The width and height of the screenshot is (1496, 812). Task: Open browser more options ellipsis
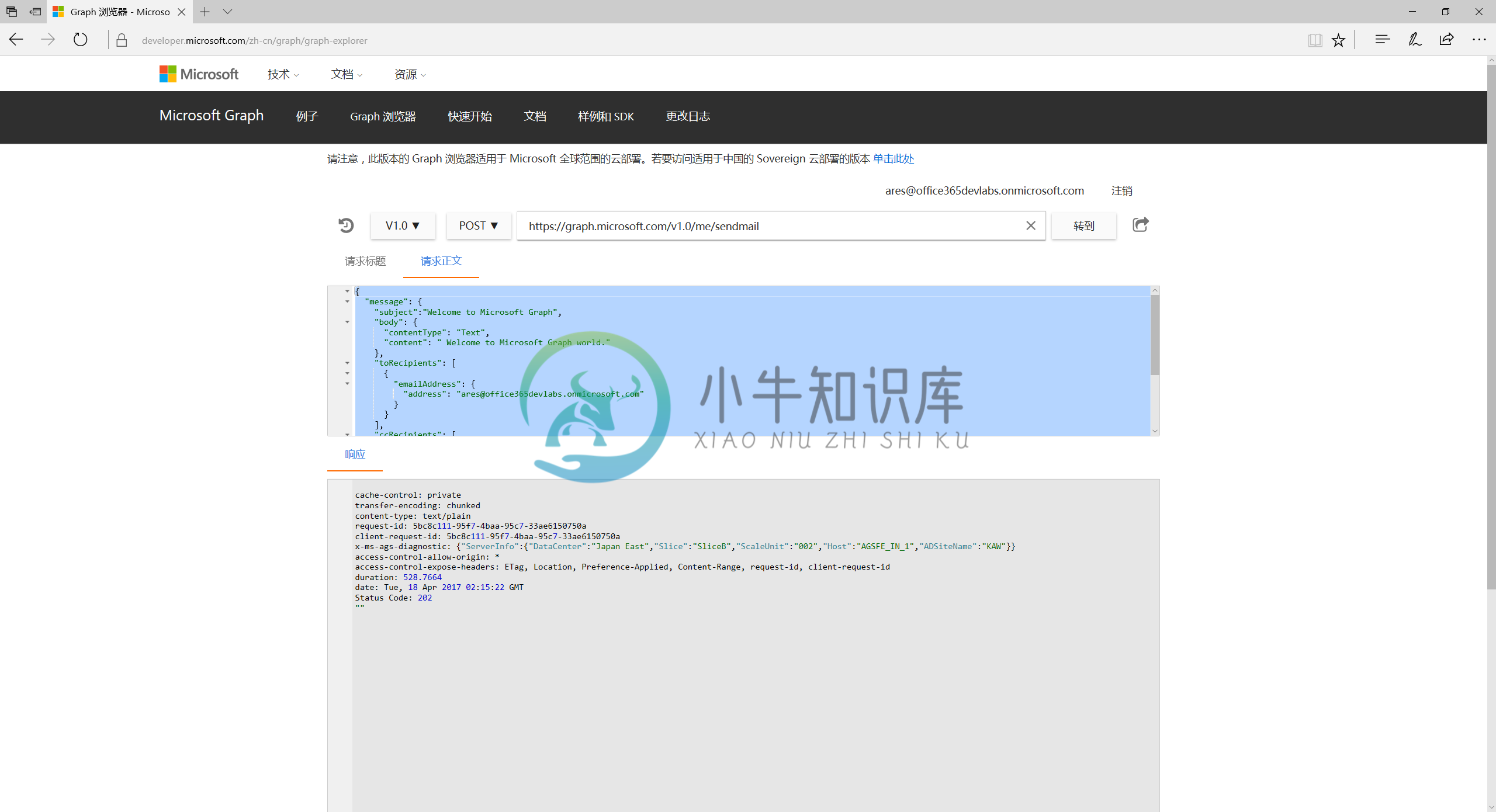1479,39
